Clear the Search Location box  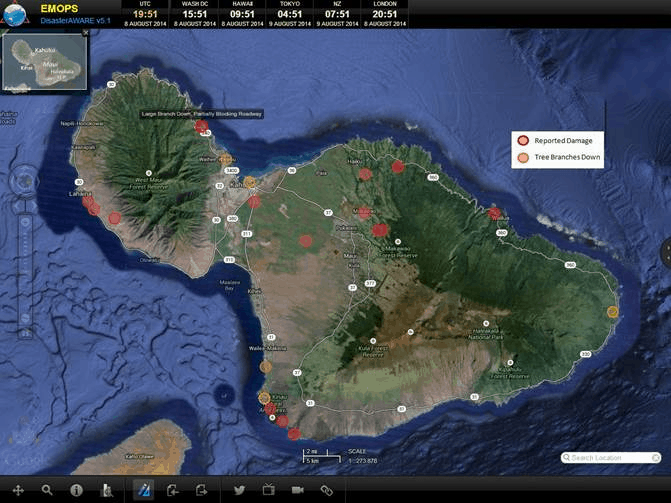[x=655, y=458]
